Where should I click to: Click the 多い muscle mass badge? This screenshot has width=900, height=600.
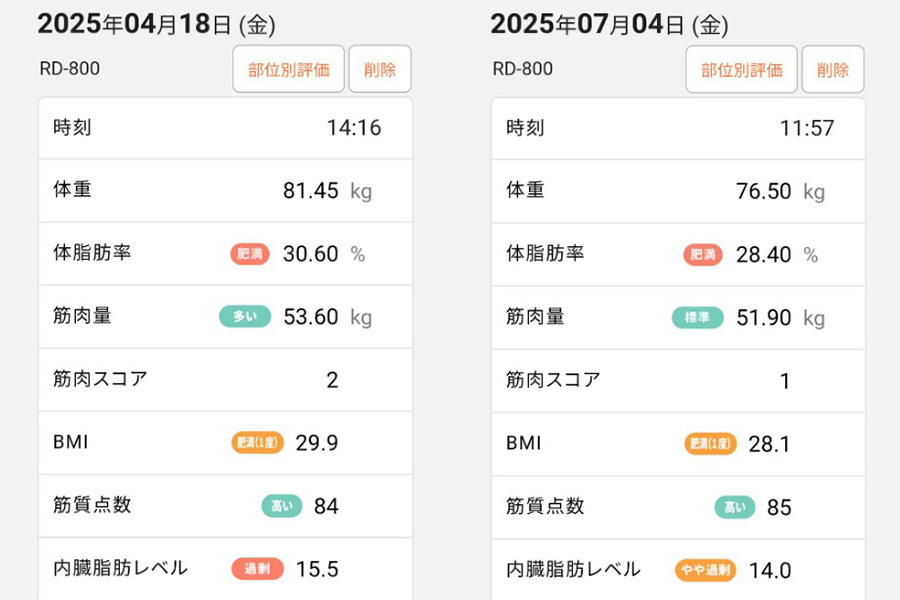tap(245, 316)
